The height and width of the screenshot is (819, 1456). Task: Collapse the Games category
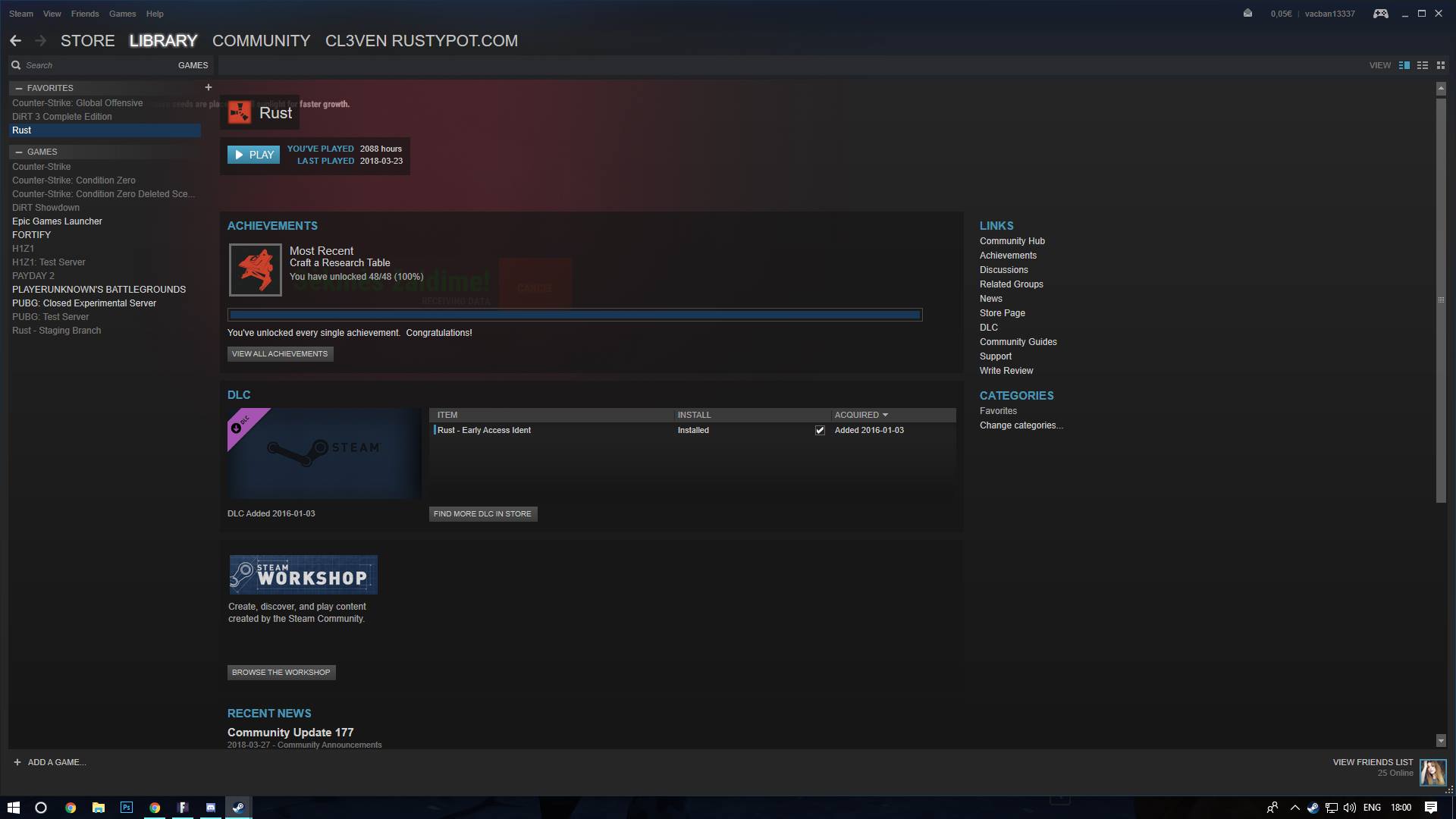pyautogui.click(x=19, y=152)
